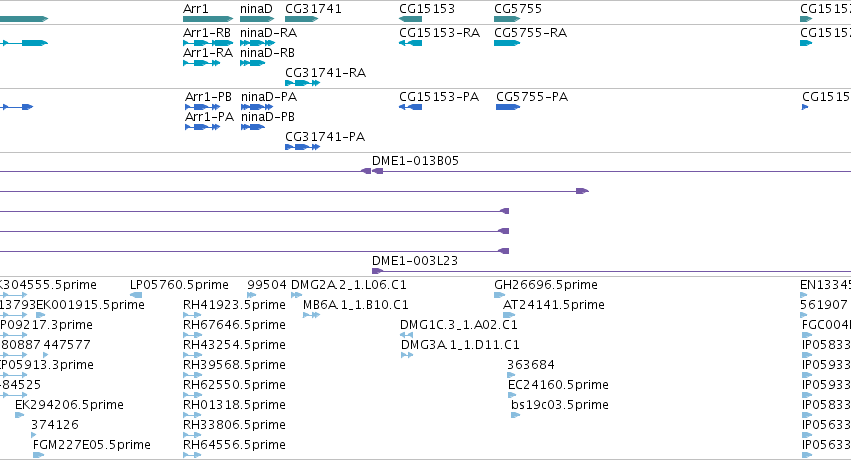Click EST DMG1C.3_1.A02.C1
The width and height of the screenshot is (851, 460).
[459, 325]
